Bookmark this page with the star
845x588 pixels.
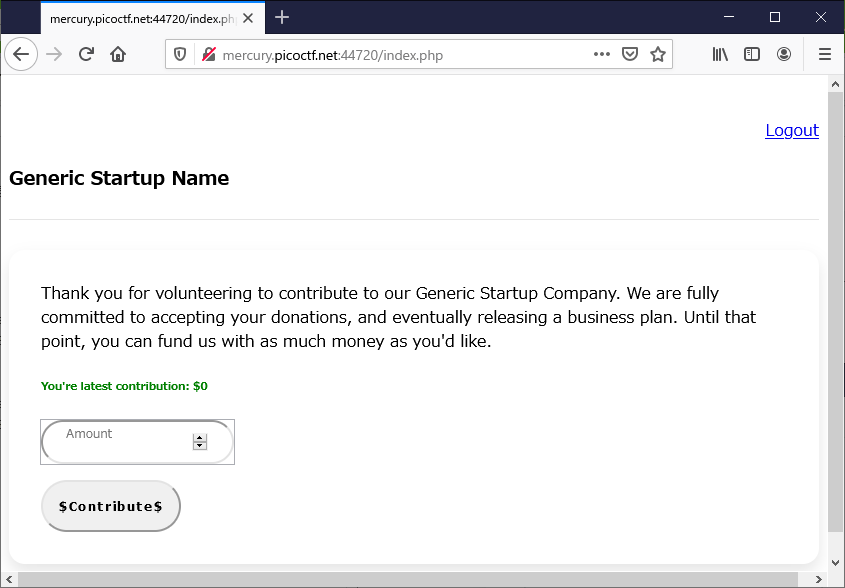click(x=658, y=55)
